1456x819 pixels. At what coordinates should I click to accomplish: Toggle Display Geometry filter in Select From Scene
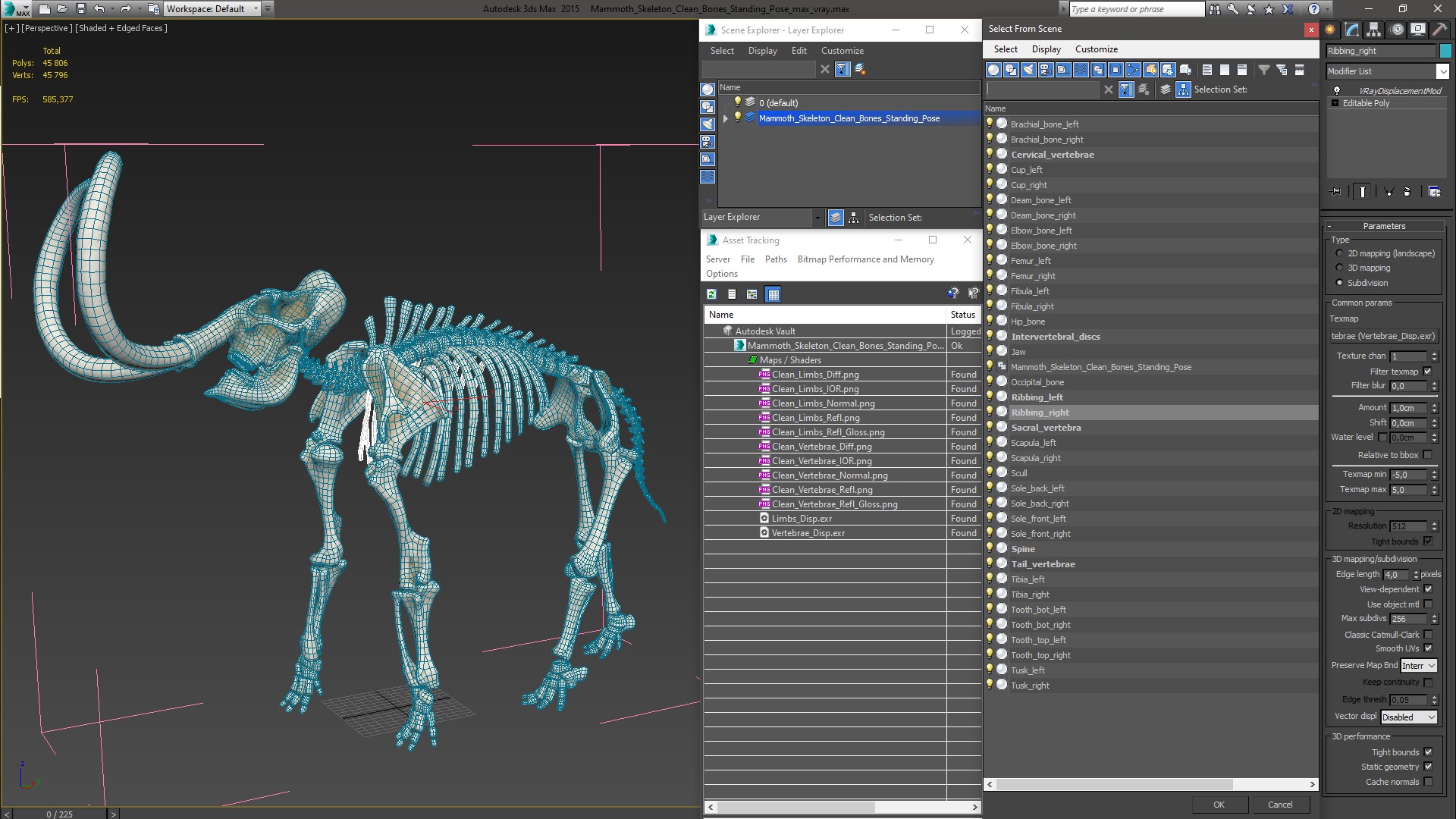(x=993, y=70)
